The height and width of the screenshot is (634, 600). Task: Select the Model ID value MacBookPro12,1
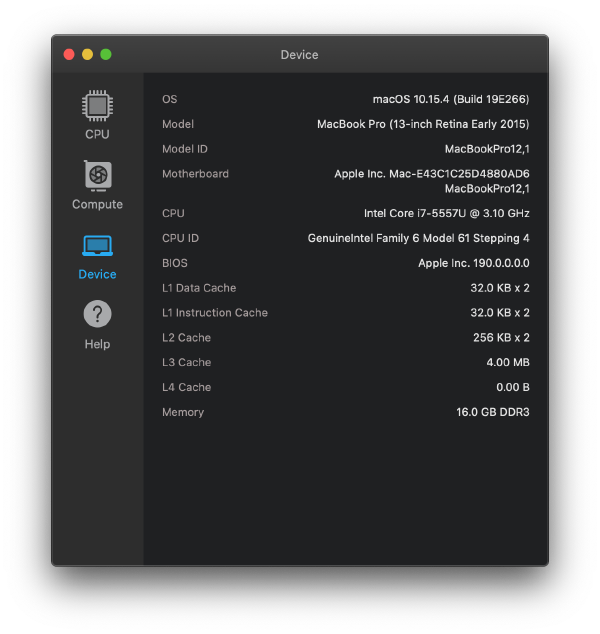[x=487, y=149]
